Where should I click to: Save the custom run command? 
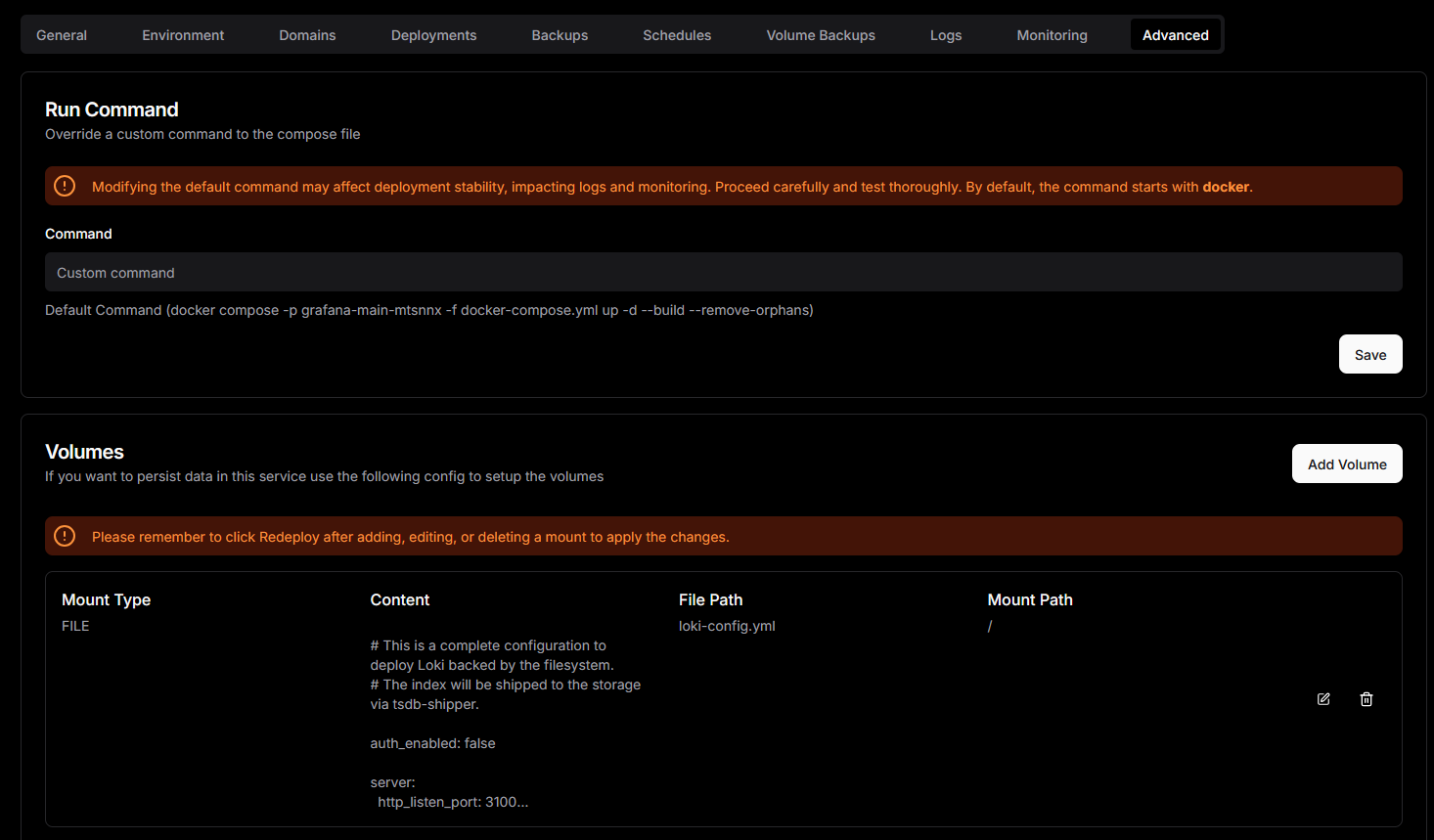[x=1369, y=354]
